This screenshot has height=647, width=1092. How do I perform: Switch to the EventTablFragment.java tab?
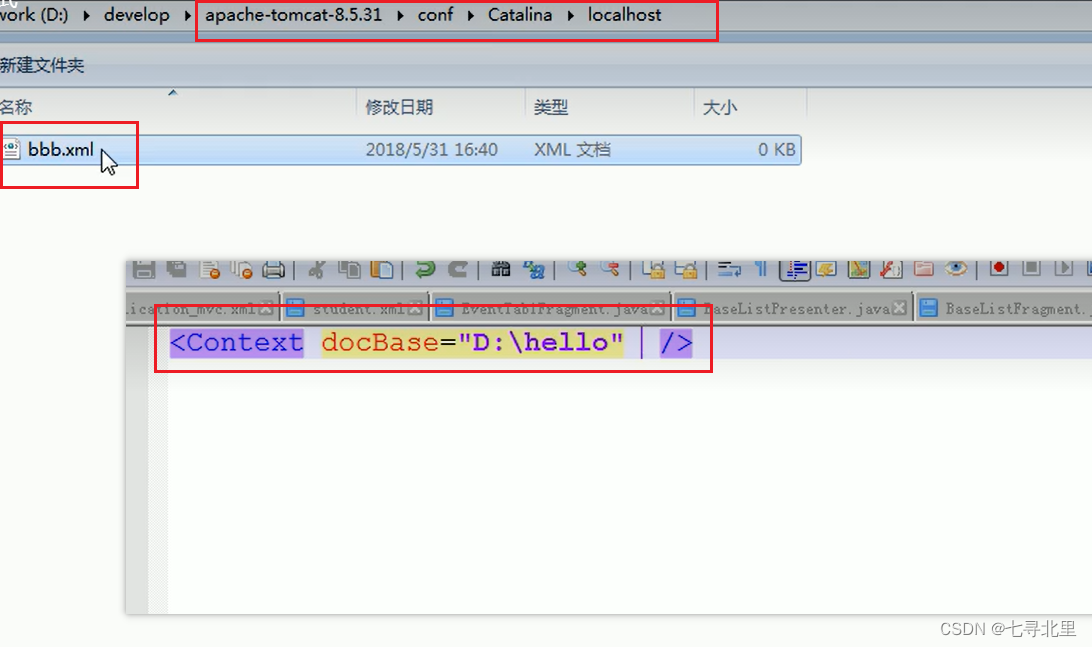pyautogui.click(x=550, y=309)
